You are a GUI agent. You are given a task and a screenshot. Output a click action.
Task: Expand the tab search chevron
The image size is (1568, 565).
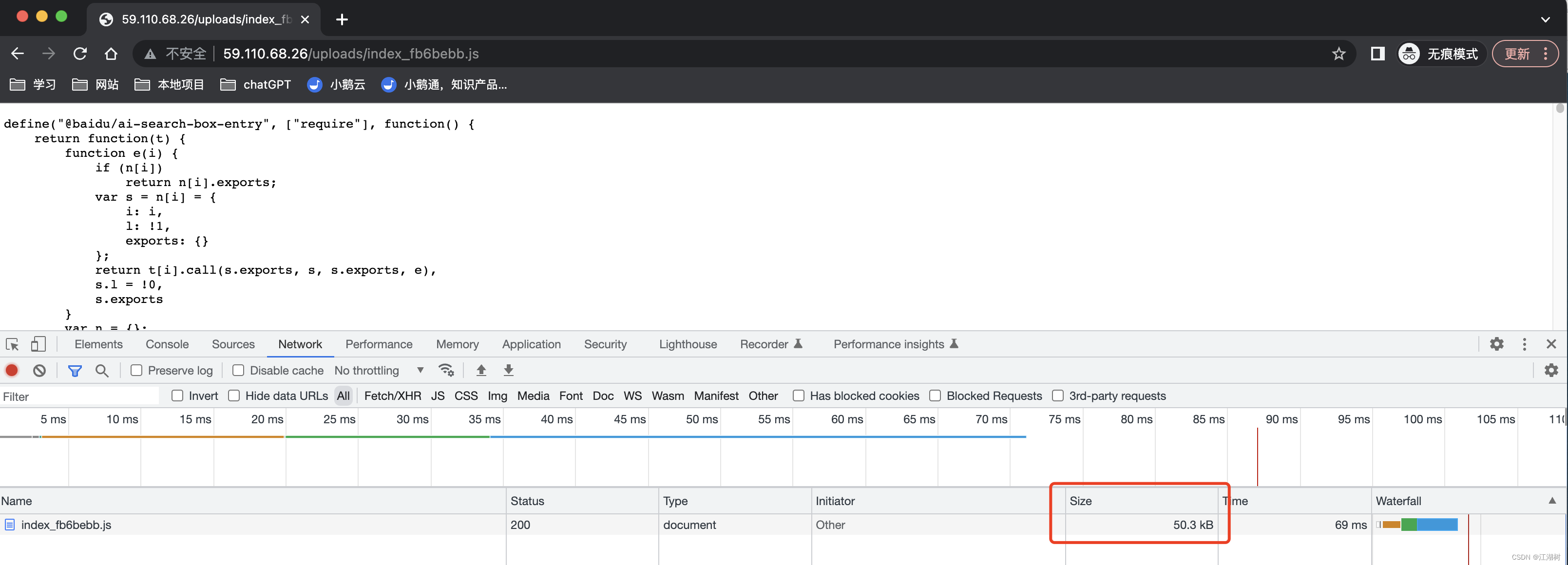tap(1545, 19)
